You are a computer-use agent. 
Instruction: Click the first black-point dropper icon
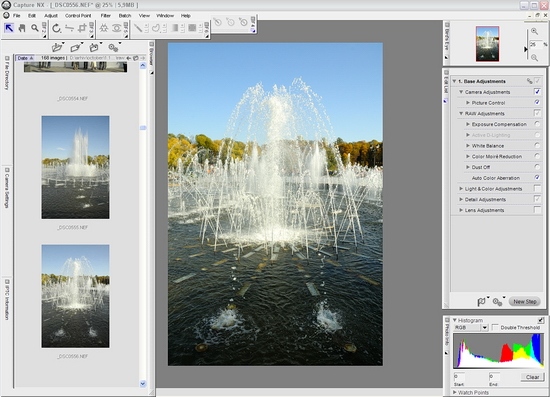217,22
